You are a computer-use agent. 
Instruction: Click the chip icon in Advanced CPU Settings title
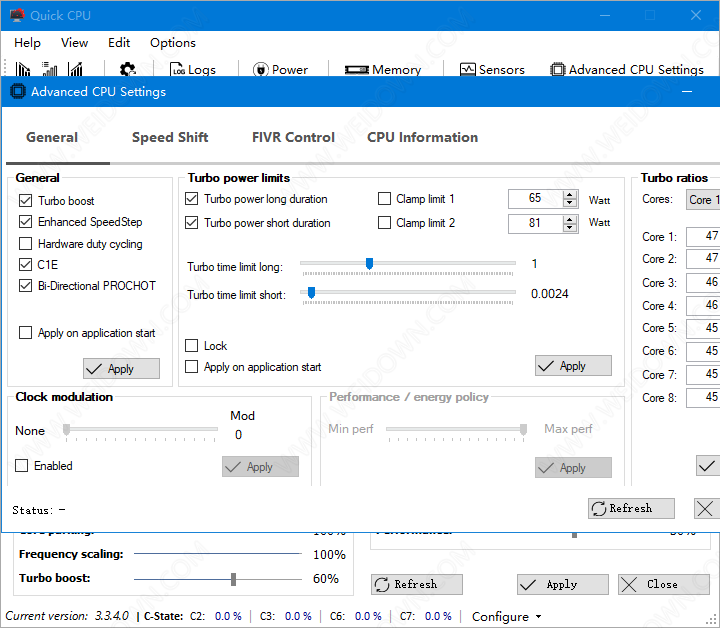click(x=18, y=91)
